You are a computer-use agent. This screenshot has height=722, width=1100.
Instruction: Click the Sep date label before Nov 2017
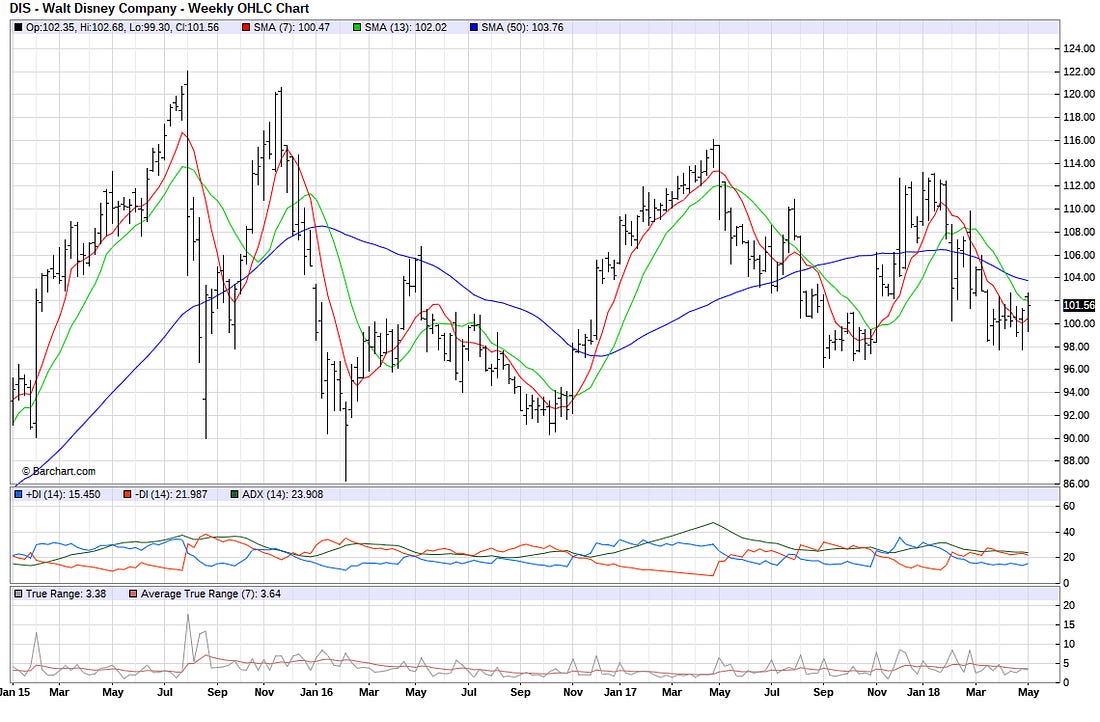pos(824,693)
